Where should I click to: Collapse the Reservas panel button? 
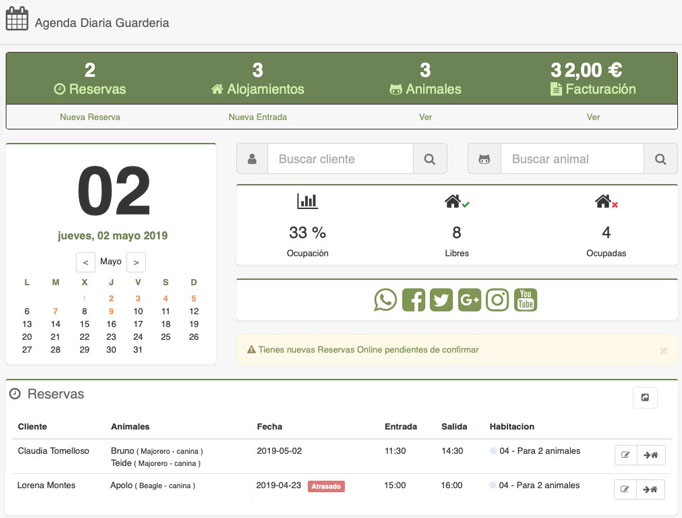click(645, 398)
